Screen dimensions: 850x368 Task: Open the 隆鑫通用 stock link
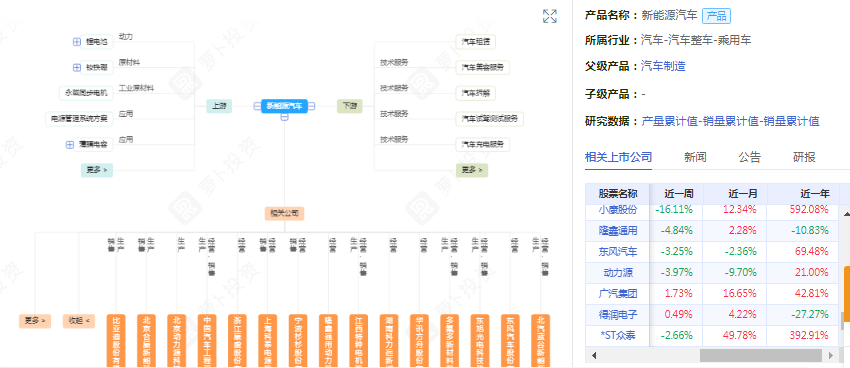[x=618, y=230]
